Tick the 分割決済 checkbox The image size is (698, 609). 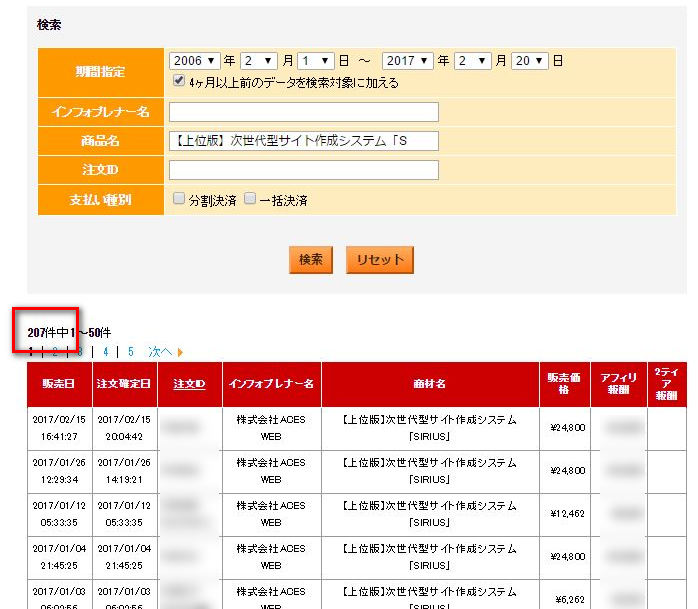point(179,199)
